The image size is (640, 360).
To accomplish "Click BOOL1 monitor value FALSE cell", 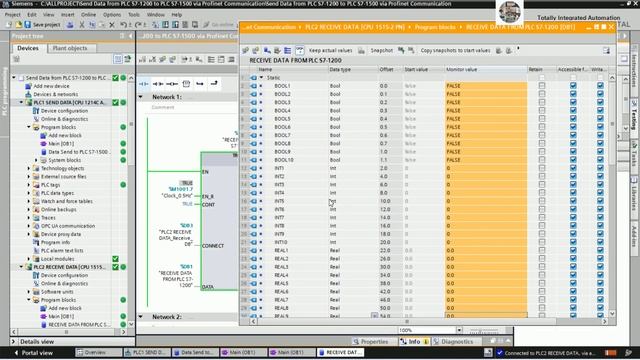I will [486, 86].
